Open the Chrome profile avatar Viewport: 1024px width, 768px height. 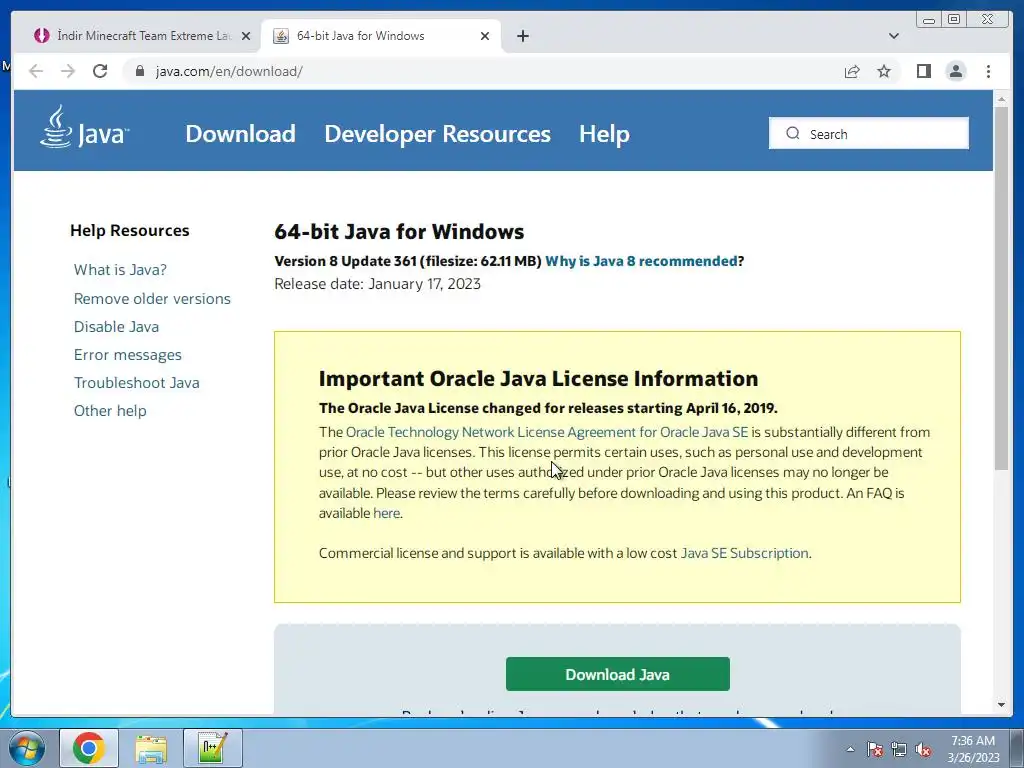pyautogui.click(x=955, y=71)
